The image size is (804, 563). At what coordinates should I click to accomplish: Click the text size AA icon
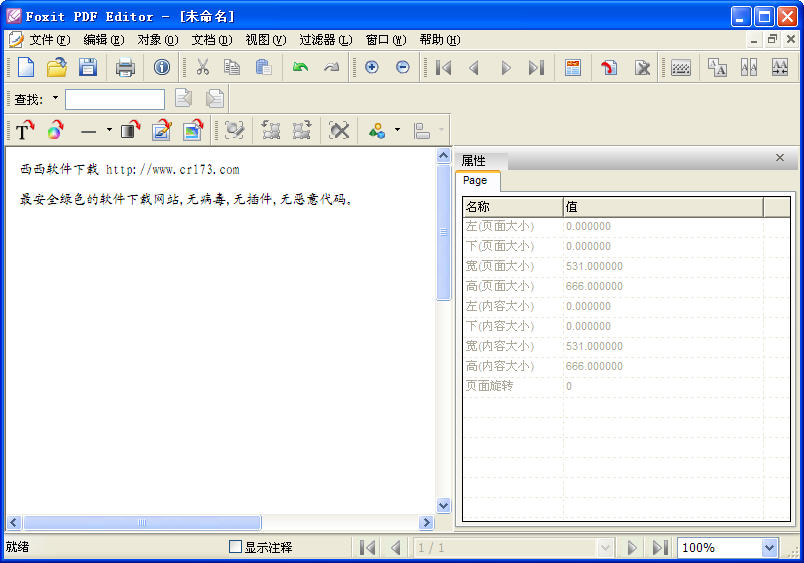point(717,67)
